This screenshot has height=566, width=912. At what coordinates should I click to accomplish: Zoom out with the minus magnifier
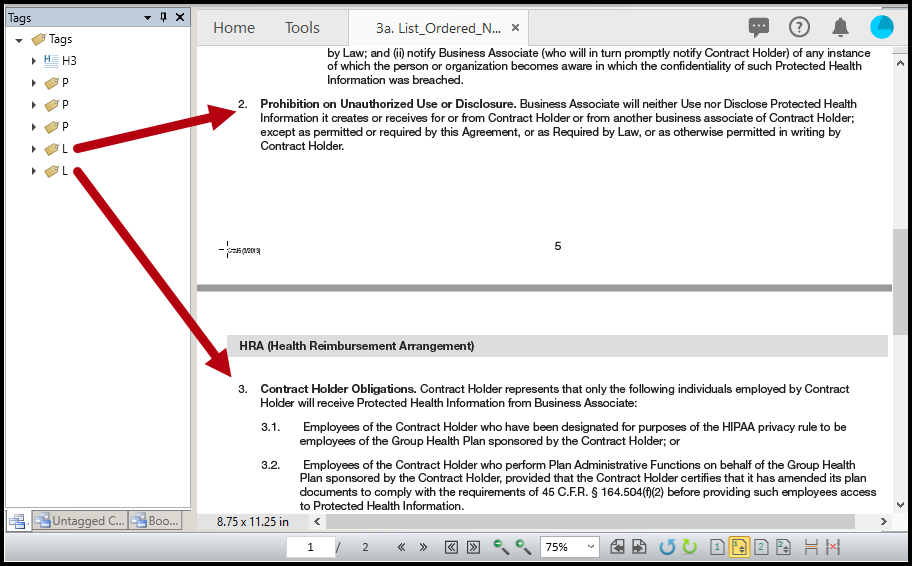pos(500,547)
